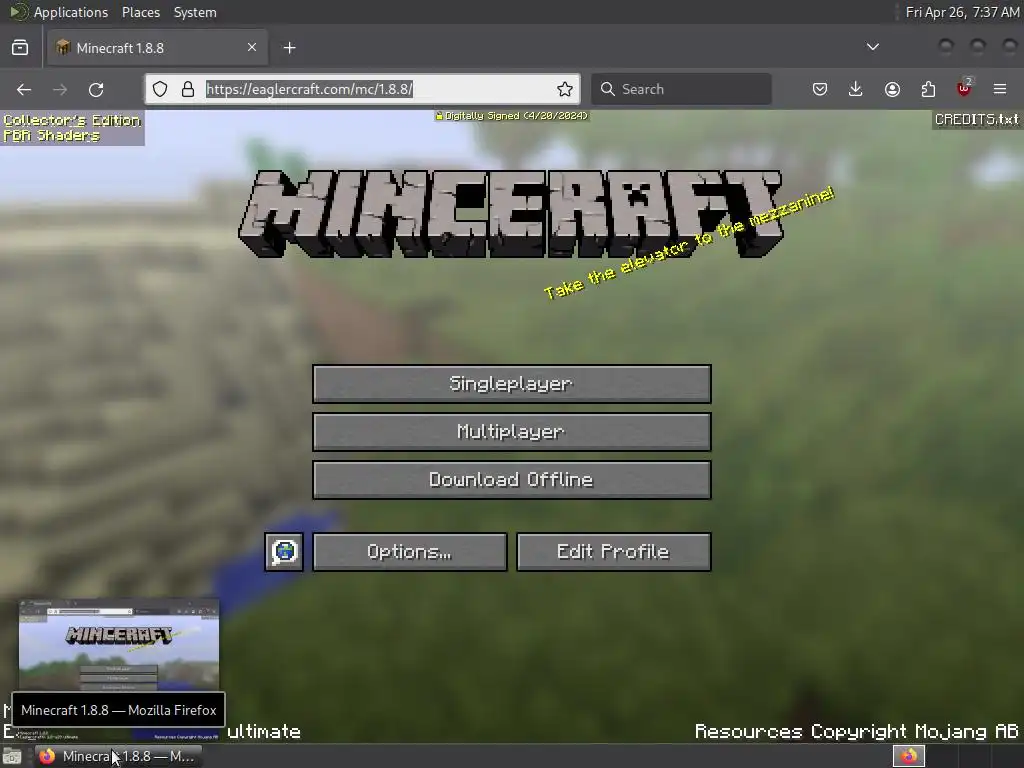Click the clock showing Fri Apr 26
Screen dimensions: 1024x768
pos(962,12)
